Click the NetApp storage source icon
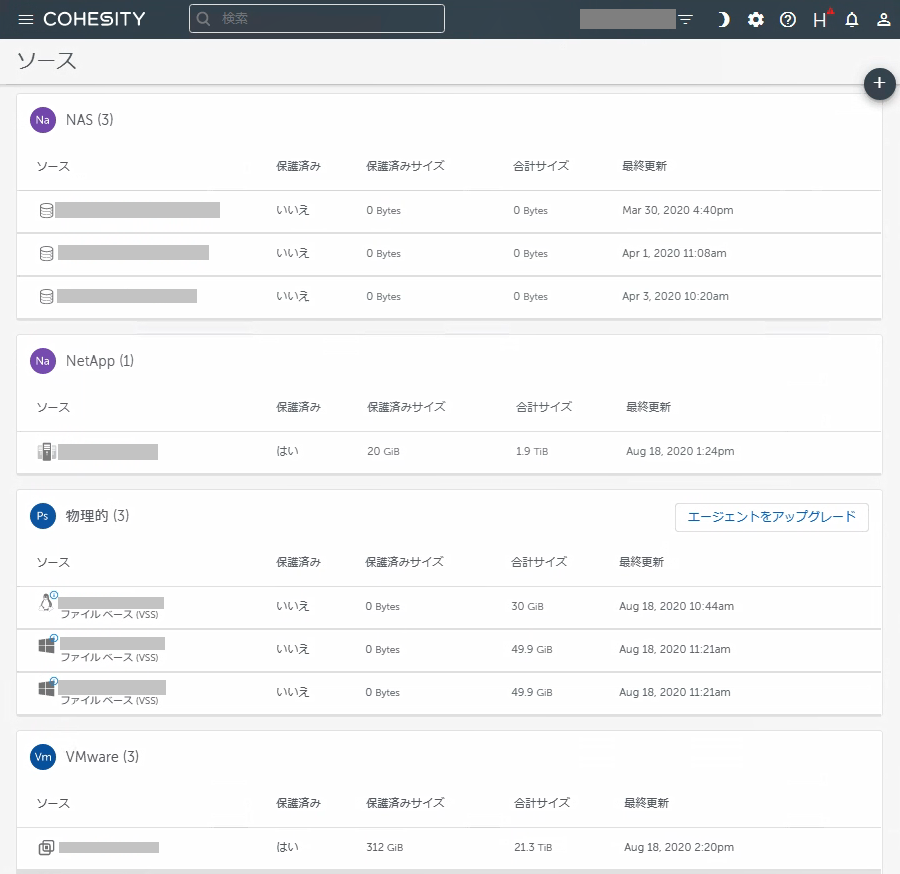This screenshot has width=900, height=874. 46,452
